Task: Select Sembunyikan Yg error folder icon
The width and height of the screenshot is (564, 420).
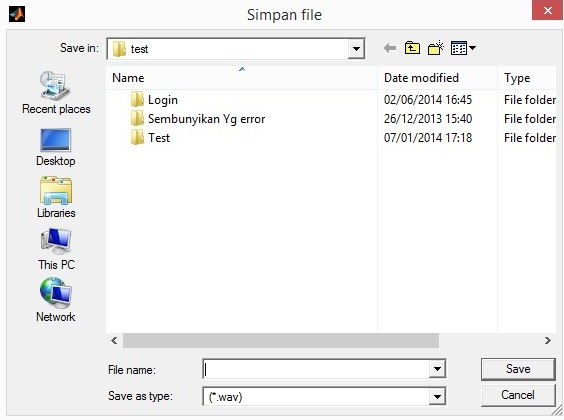Action: tap(137, 118)
